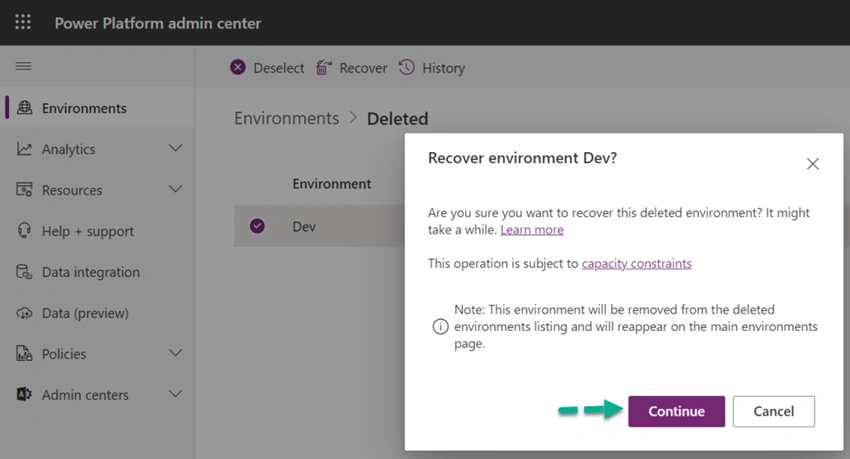Click the Deselect X icon
Image resolution: width=850 pixels, height=459 pixels.
tap(237, 67)
